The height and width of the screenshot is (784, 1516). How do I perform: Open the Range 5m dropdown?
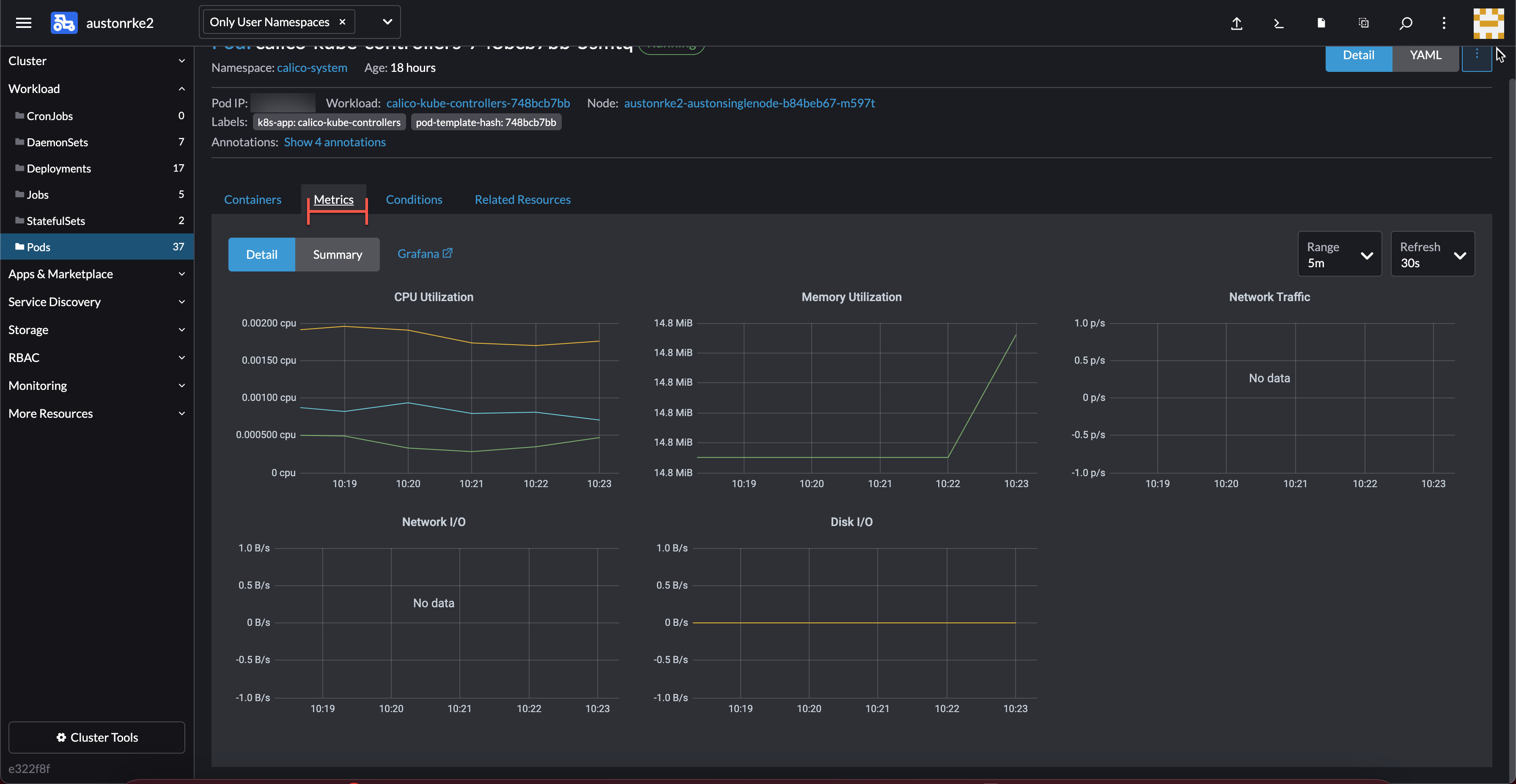[1340, 254]
